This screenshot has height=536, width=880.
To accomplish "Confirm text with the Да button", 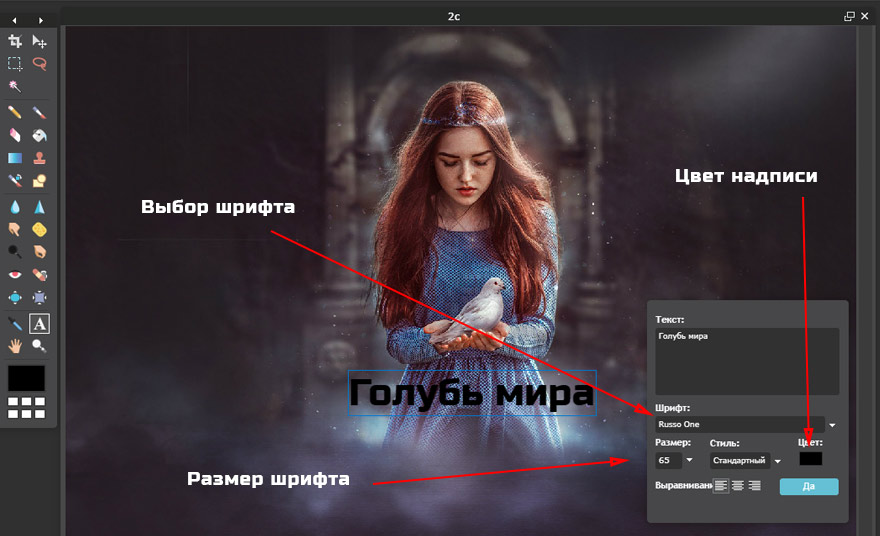I will tap(808, 487).
